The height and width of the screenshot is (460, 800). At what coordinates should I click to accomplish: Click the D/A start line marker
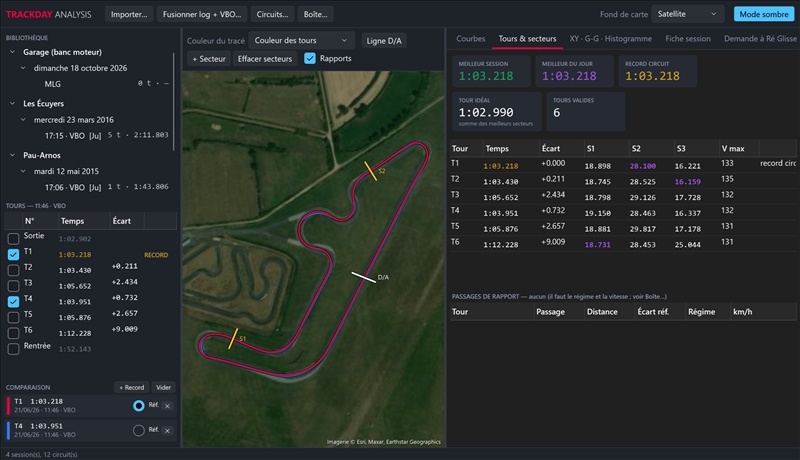point(364,277)
